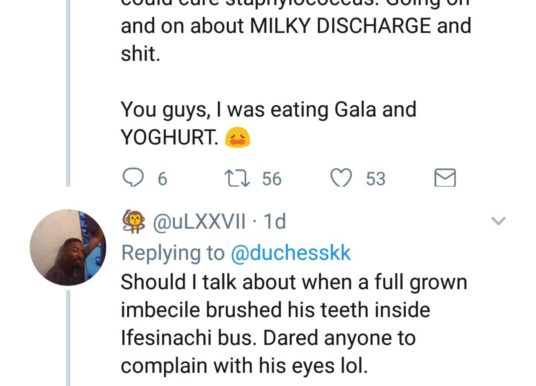View @uLXXVII profile picture
536x386 pixels.
68,248
